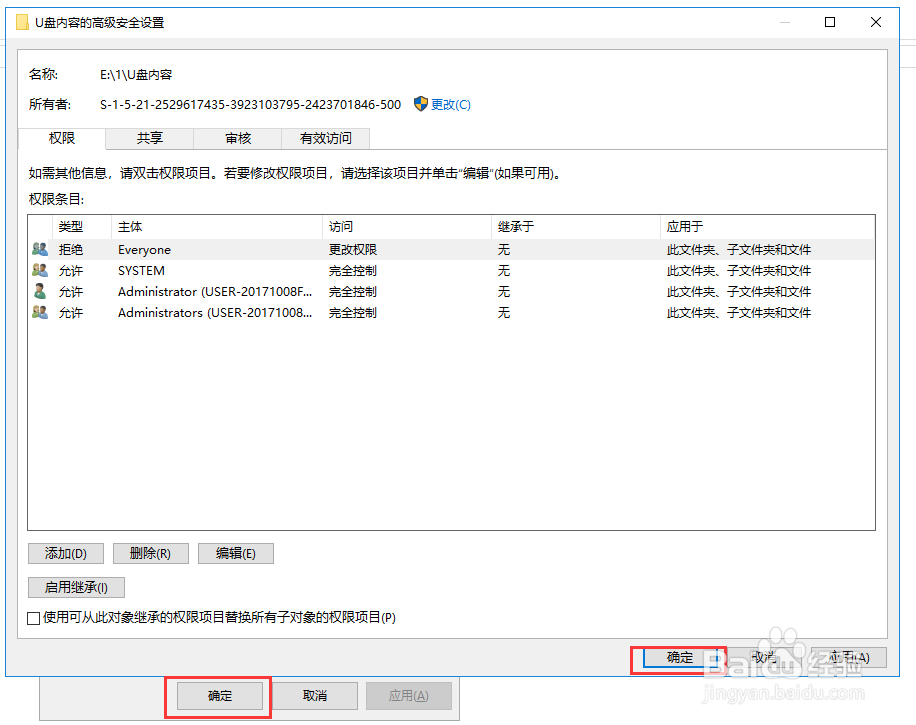The width and height of the screenshot is (916, 725).
Task: Click the 删除(R) button
Action: (x=150, y=553)
